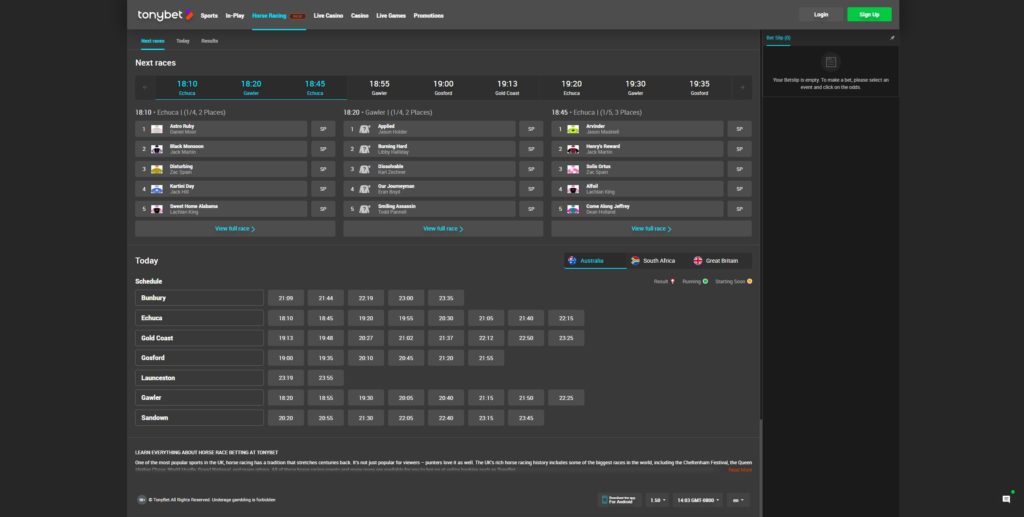
Task: Select Solis Ortus jockey silk icon
Action: coord(573,169)
